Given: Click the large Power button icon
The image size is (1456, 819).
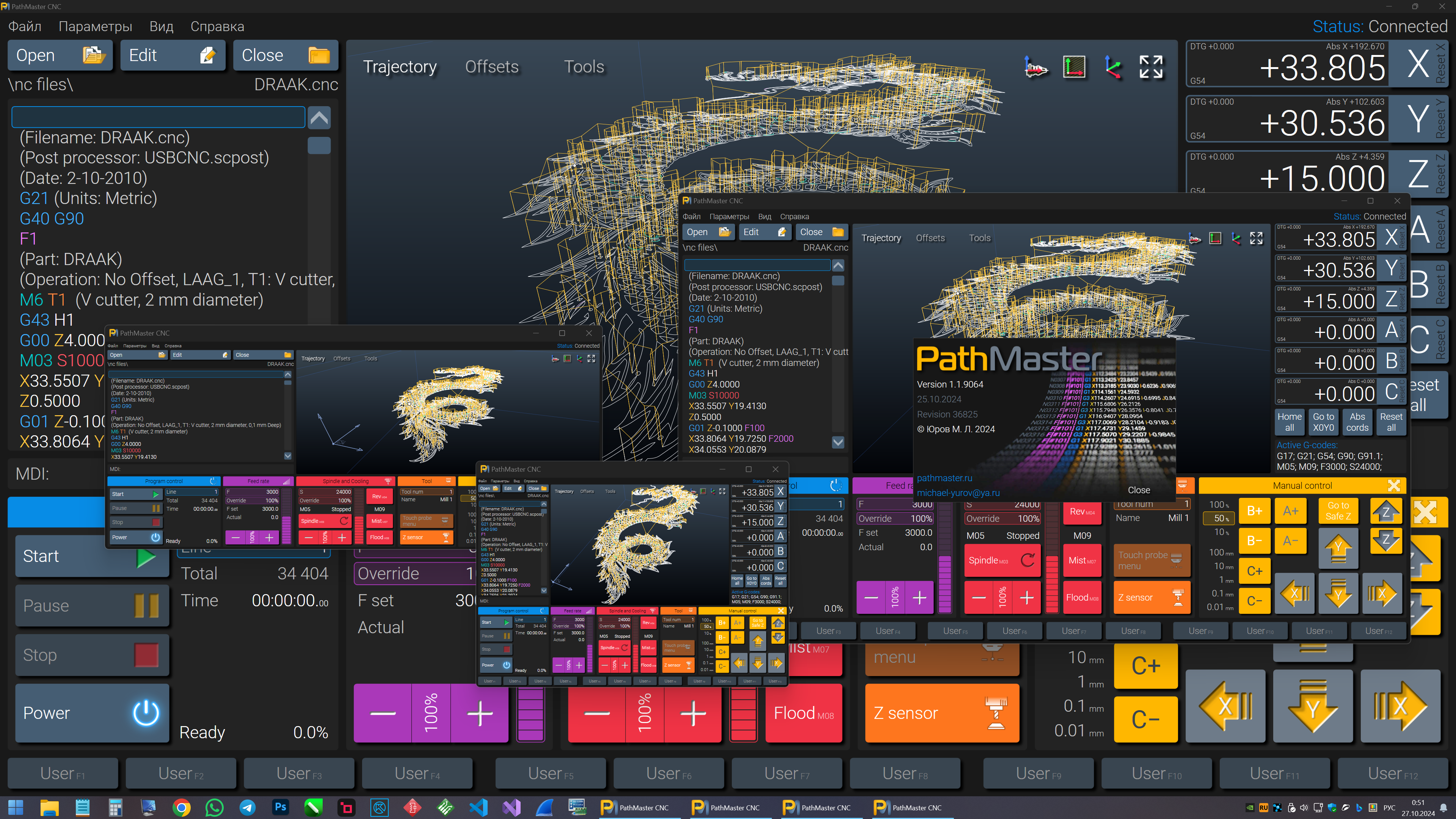Looking at the screenshot, I should [145, 713].
